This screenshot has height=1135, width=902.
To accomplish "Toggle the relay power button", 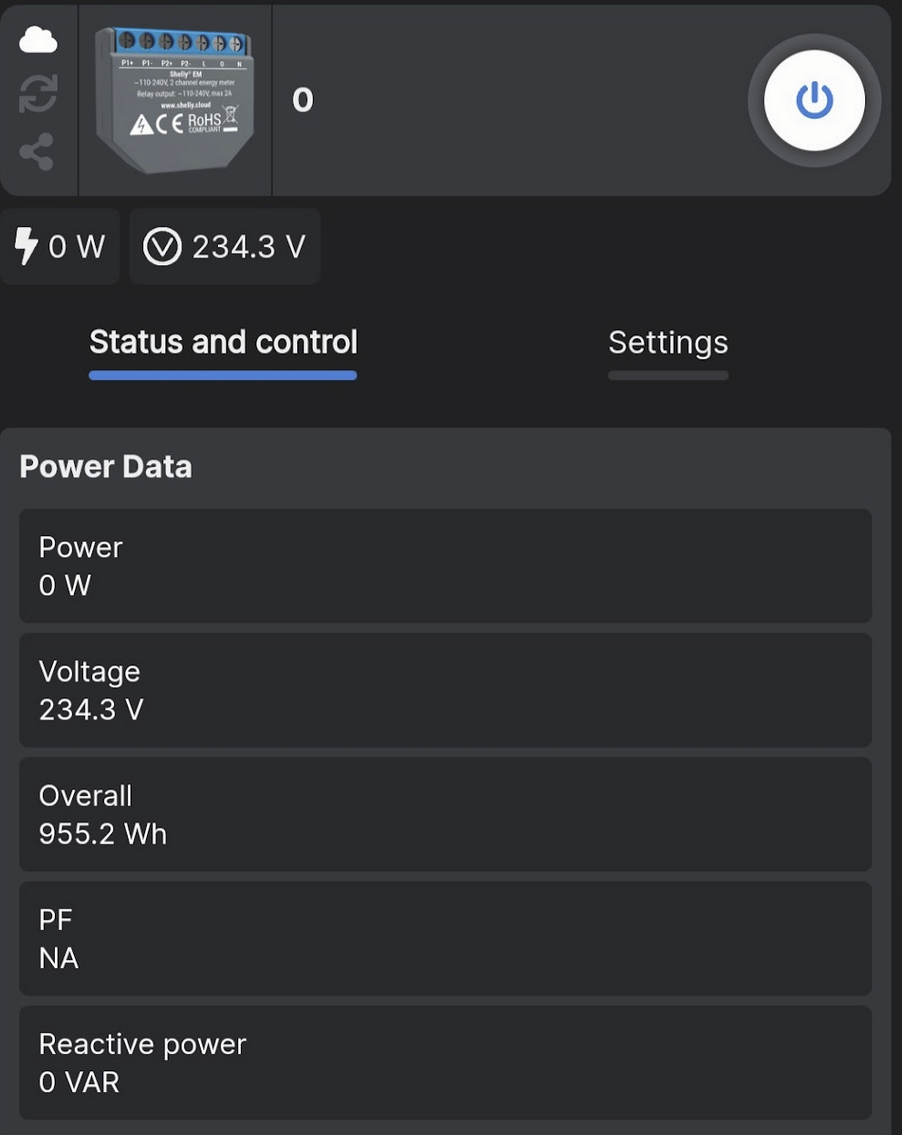I will [814, 101].
